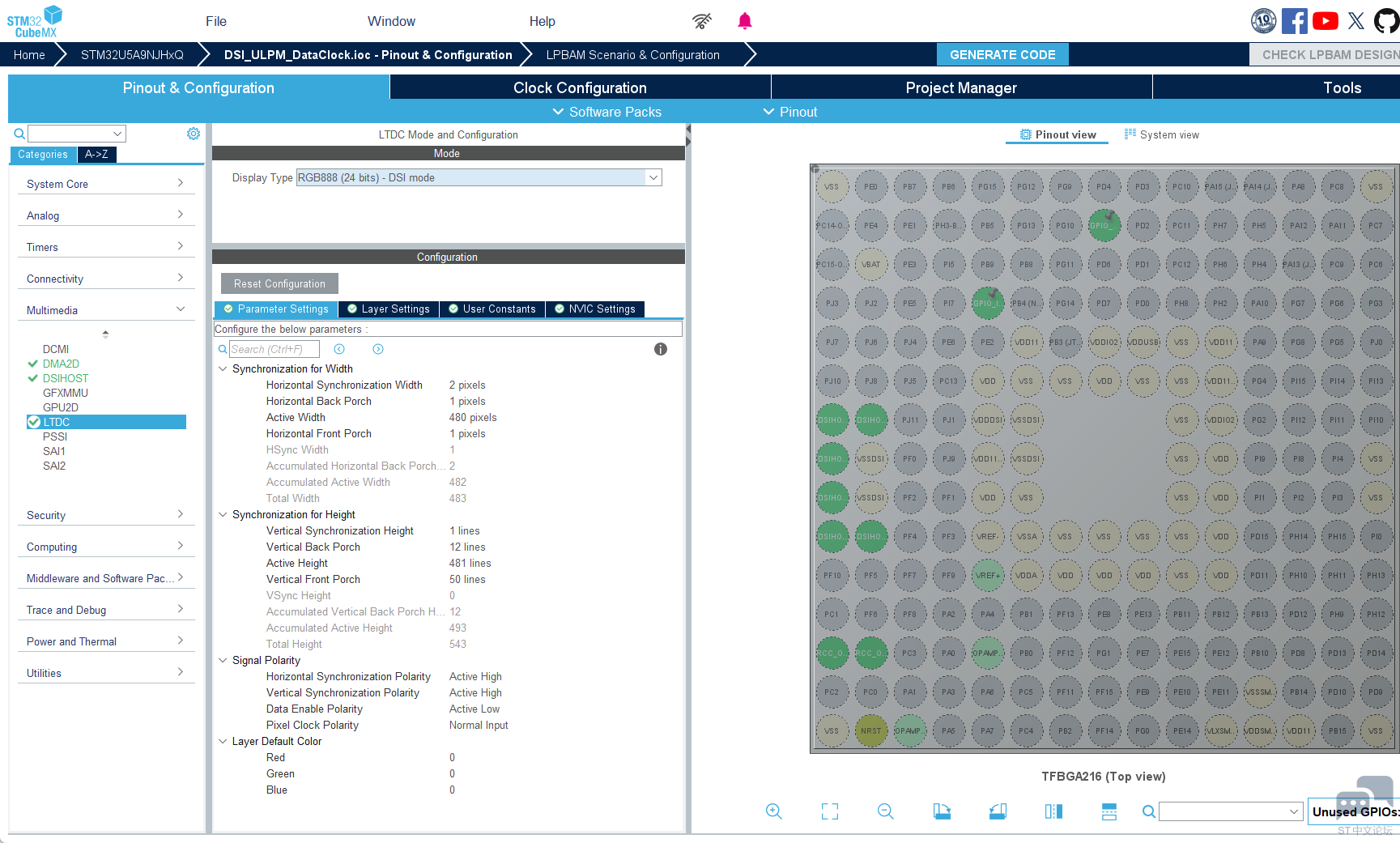Click the split layout icon in pinout toolbar

(x=1109, y=811)
